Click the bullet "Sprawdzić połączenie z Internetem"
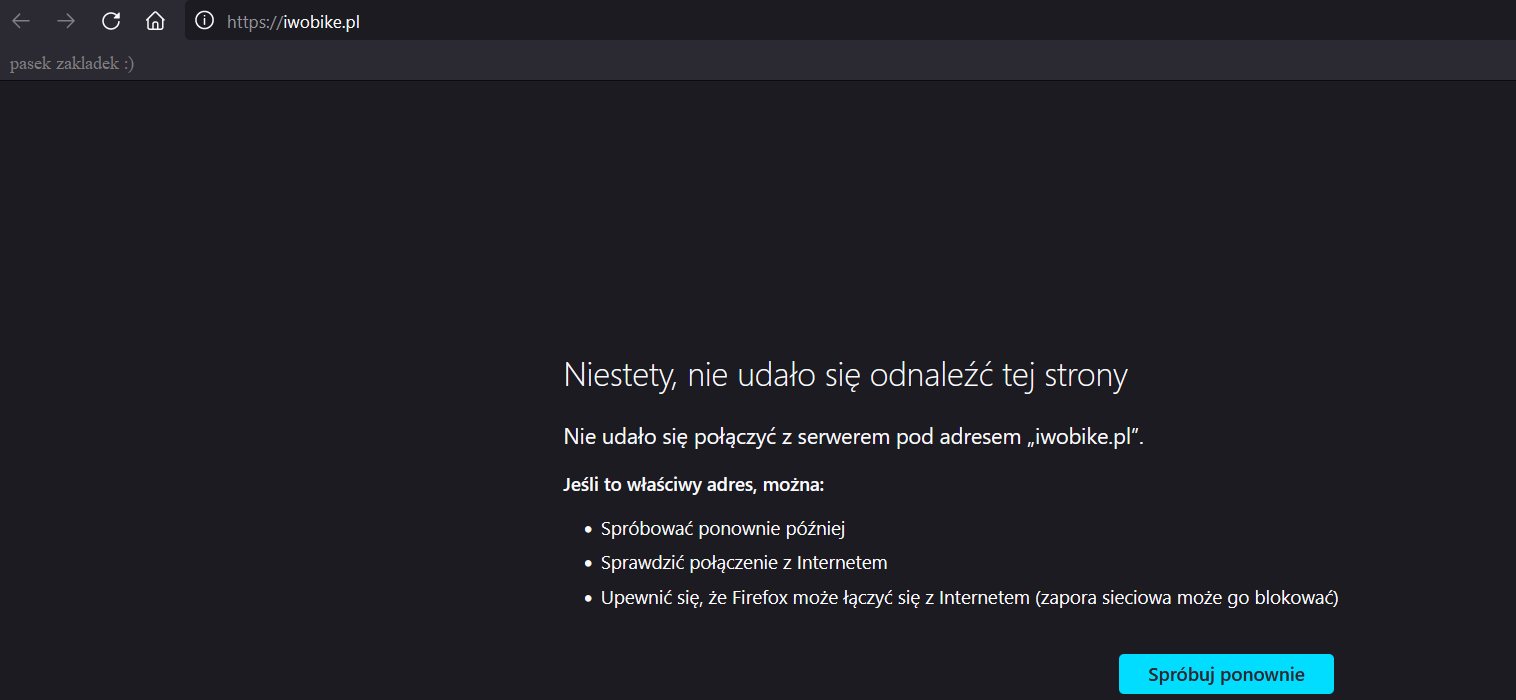Image resolution: width=1516 pixels, height=700 pixels. (744, 563)
